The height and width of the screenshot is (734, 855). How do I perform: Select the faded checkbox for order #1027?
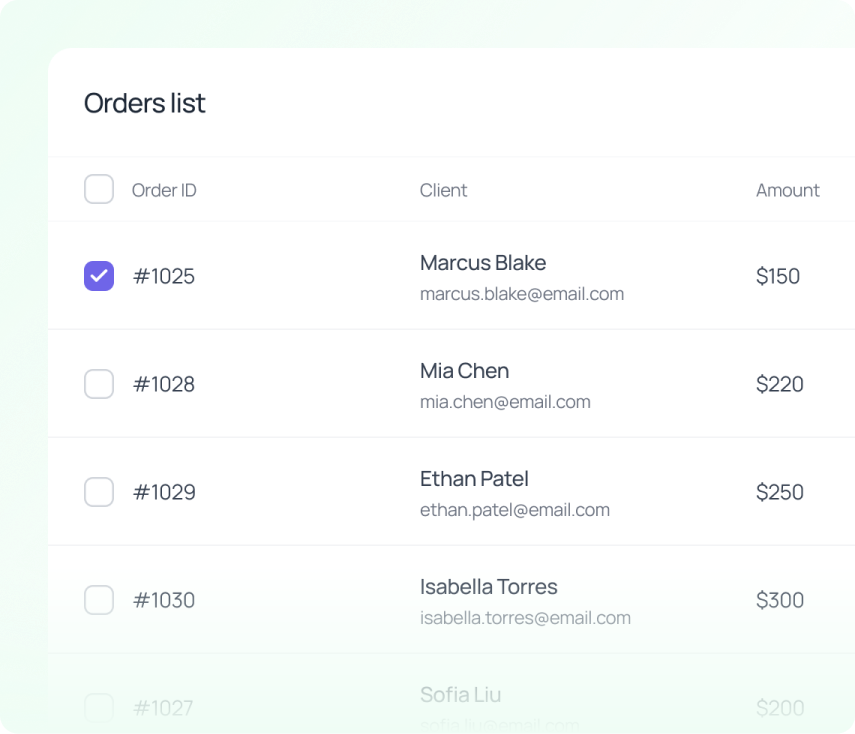[99, 708]
